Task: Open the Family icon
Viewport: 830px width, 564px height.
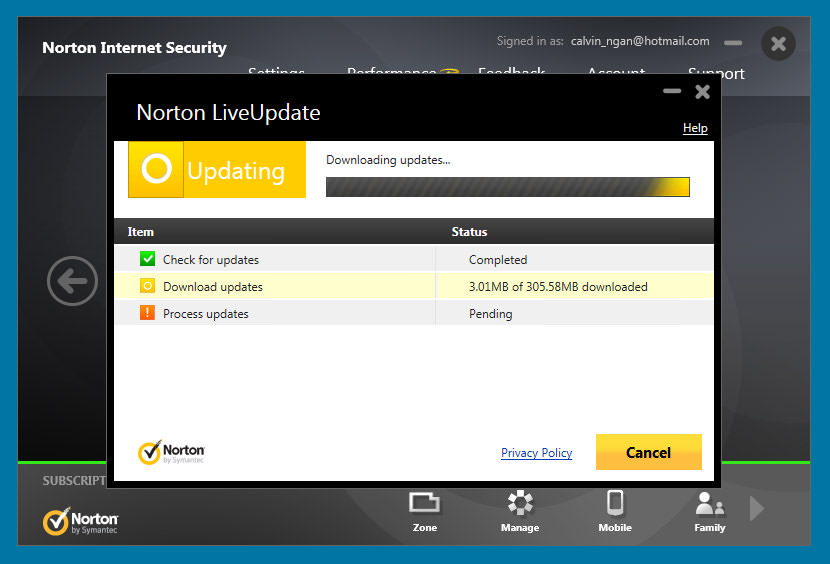Action: [709, 511]
